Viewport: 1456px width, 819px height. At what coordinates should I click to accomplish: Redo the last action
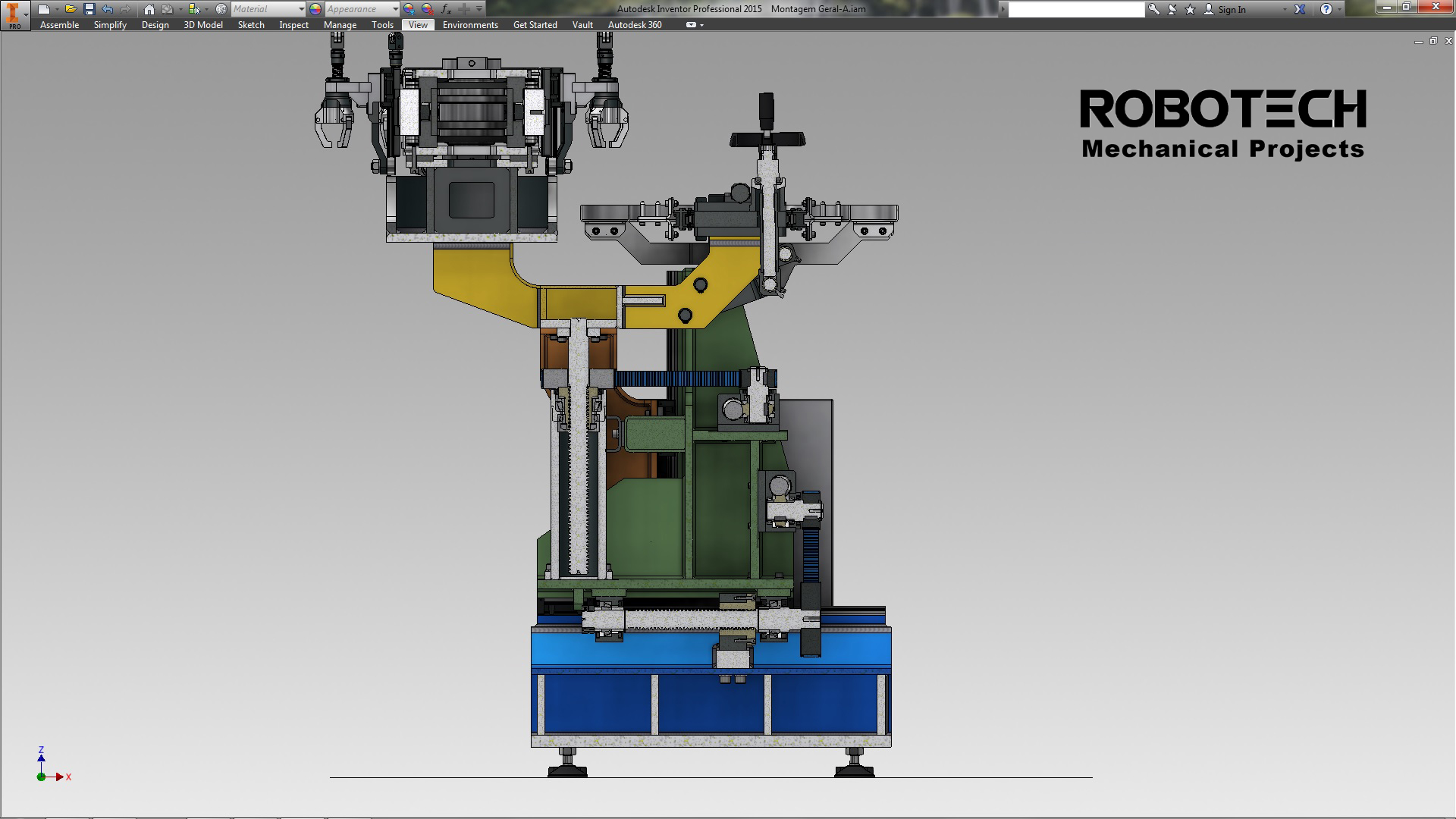click(x=125, y=9)
